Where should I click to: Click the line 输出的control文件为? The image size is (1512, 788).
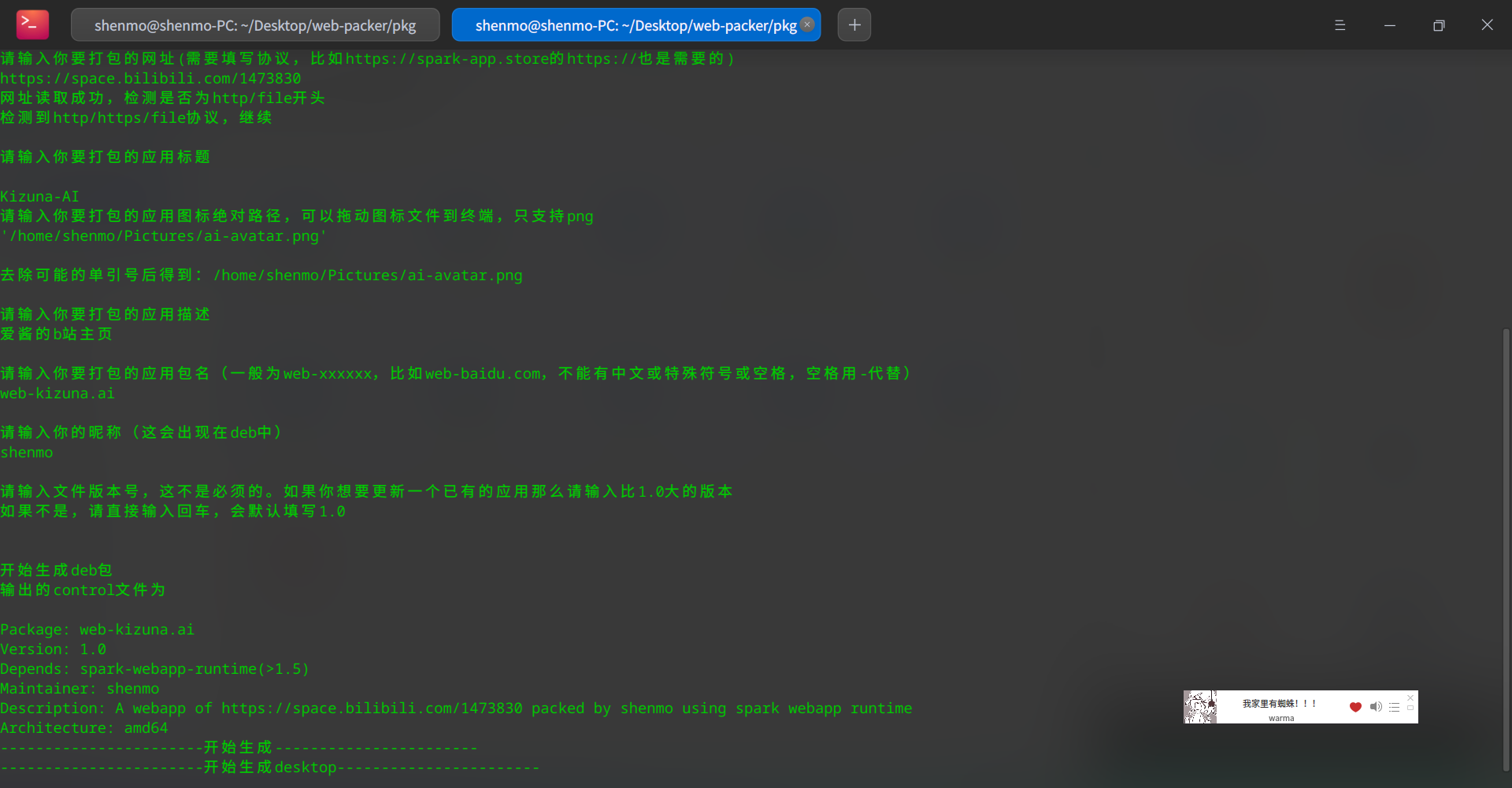(x=83, y=590)
